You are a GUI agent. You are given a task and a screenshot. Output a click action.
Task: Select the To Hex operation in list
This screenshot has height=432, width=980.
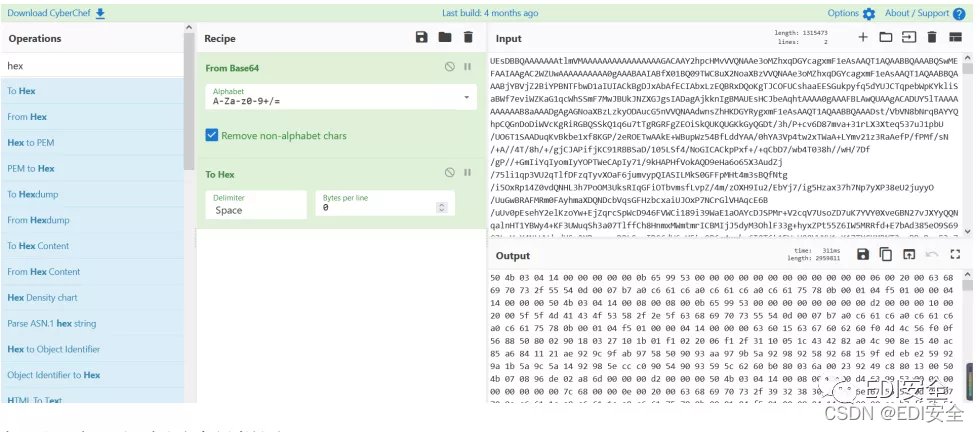tap(92, 91)
